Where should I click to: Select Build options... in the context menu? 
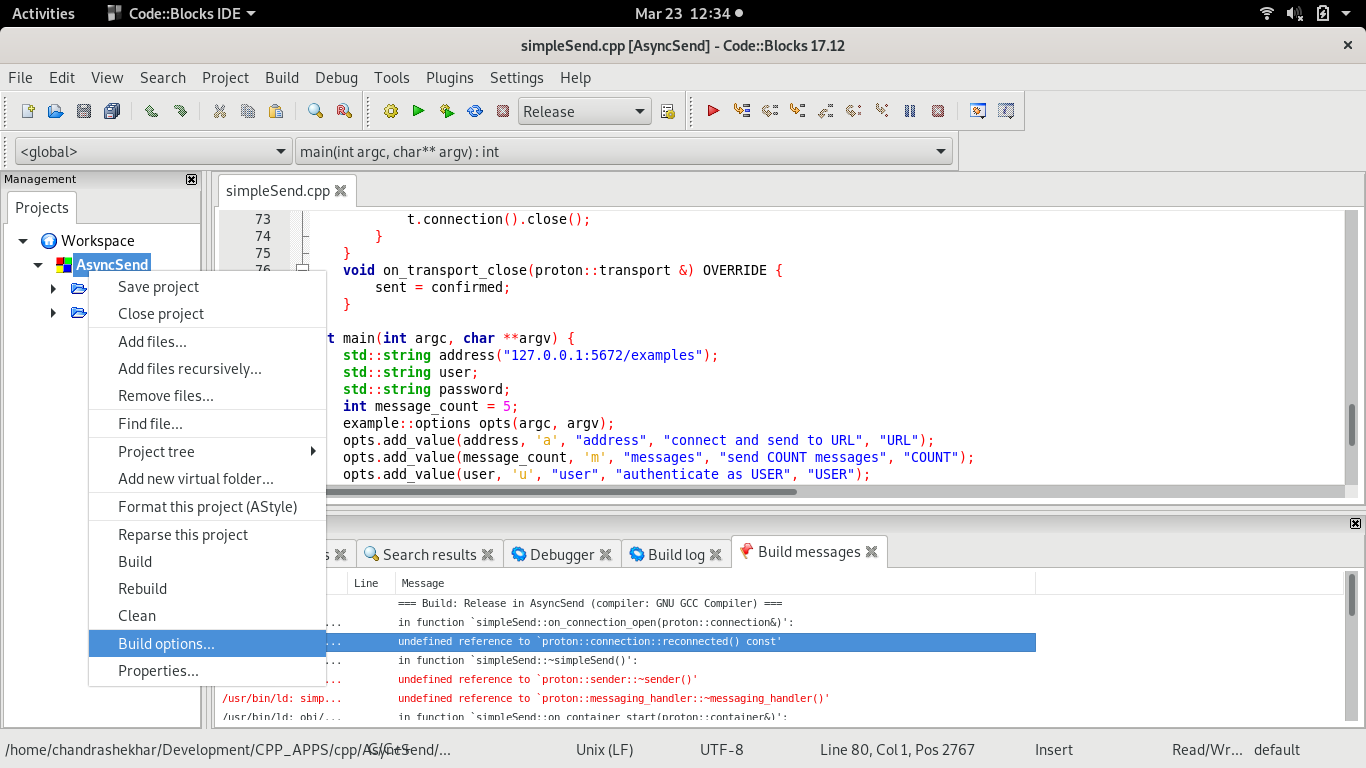166,644
